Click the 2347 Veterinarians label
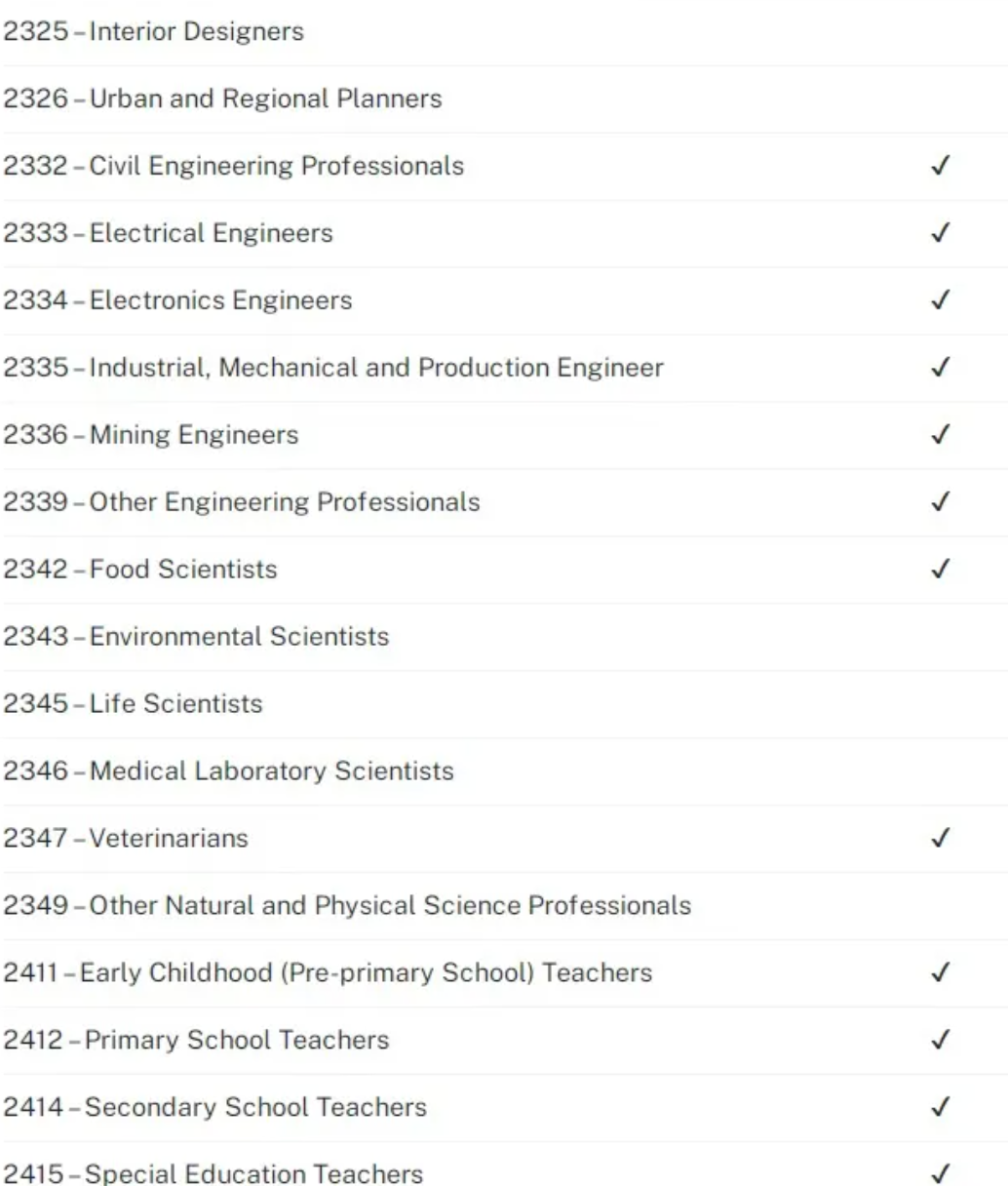This screenshot has height=1186, width=1008. coord(126,839)
